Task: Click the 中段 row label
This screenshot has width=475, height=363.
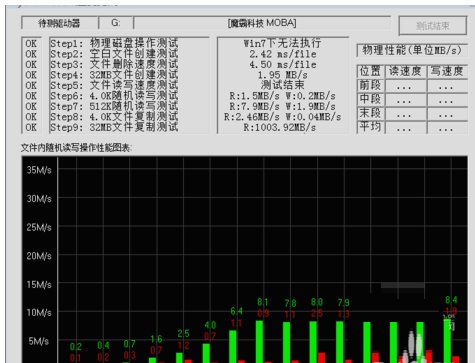Action: tap(370, 99)
